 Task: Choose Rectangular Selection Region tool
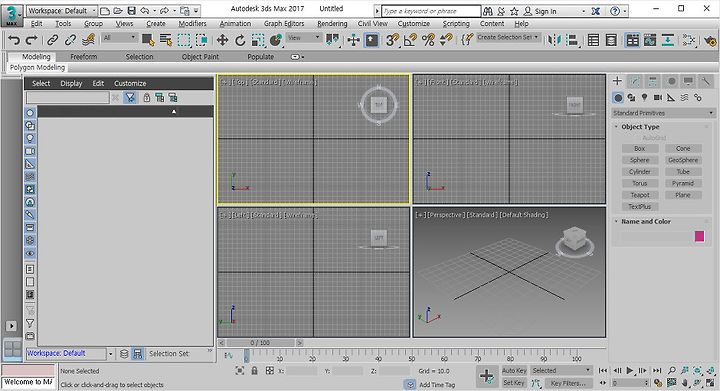(184, 40)
